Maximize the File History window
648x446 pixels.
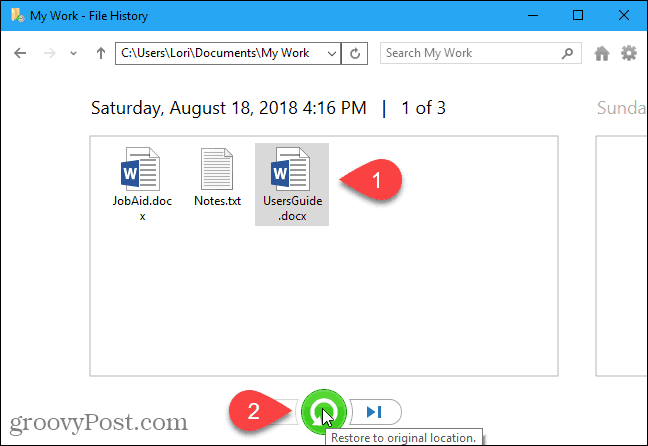click(578, 15)
